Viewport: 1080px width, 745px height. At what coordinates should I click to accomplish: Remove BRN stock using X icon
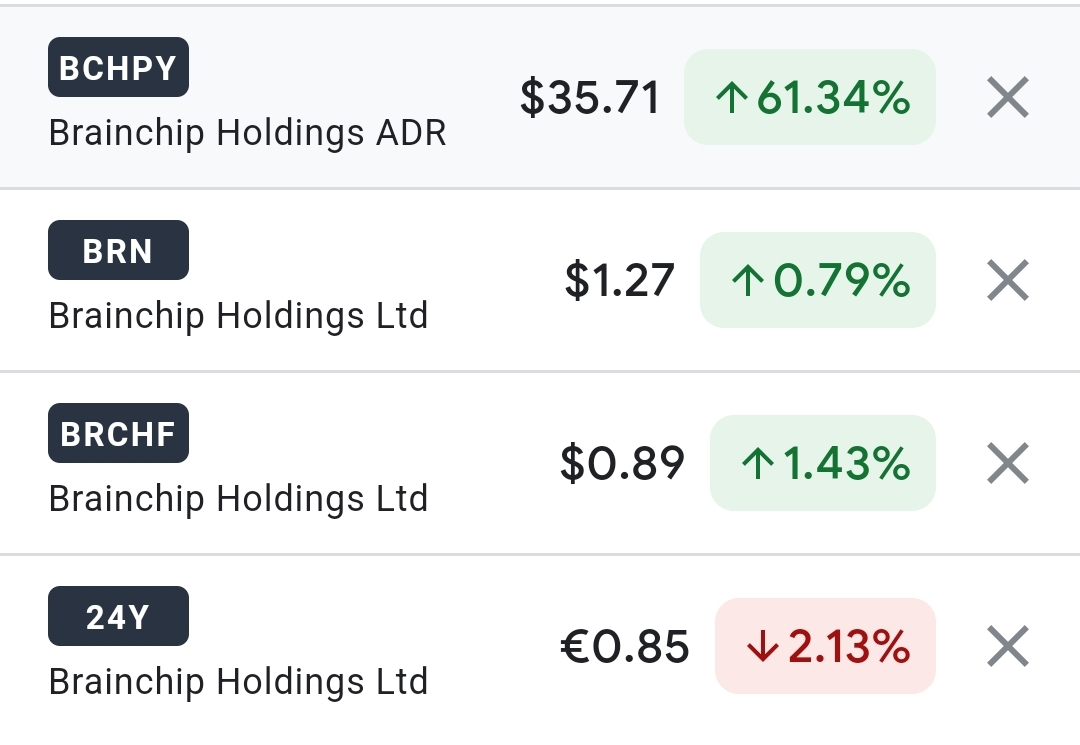click(1007, 281)
